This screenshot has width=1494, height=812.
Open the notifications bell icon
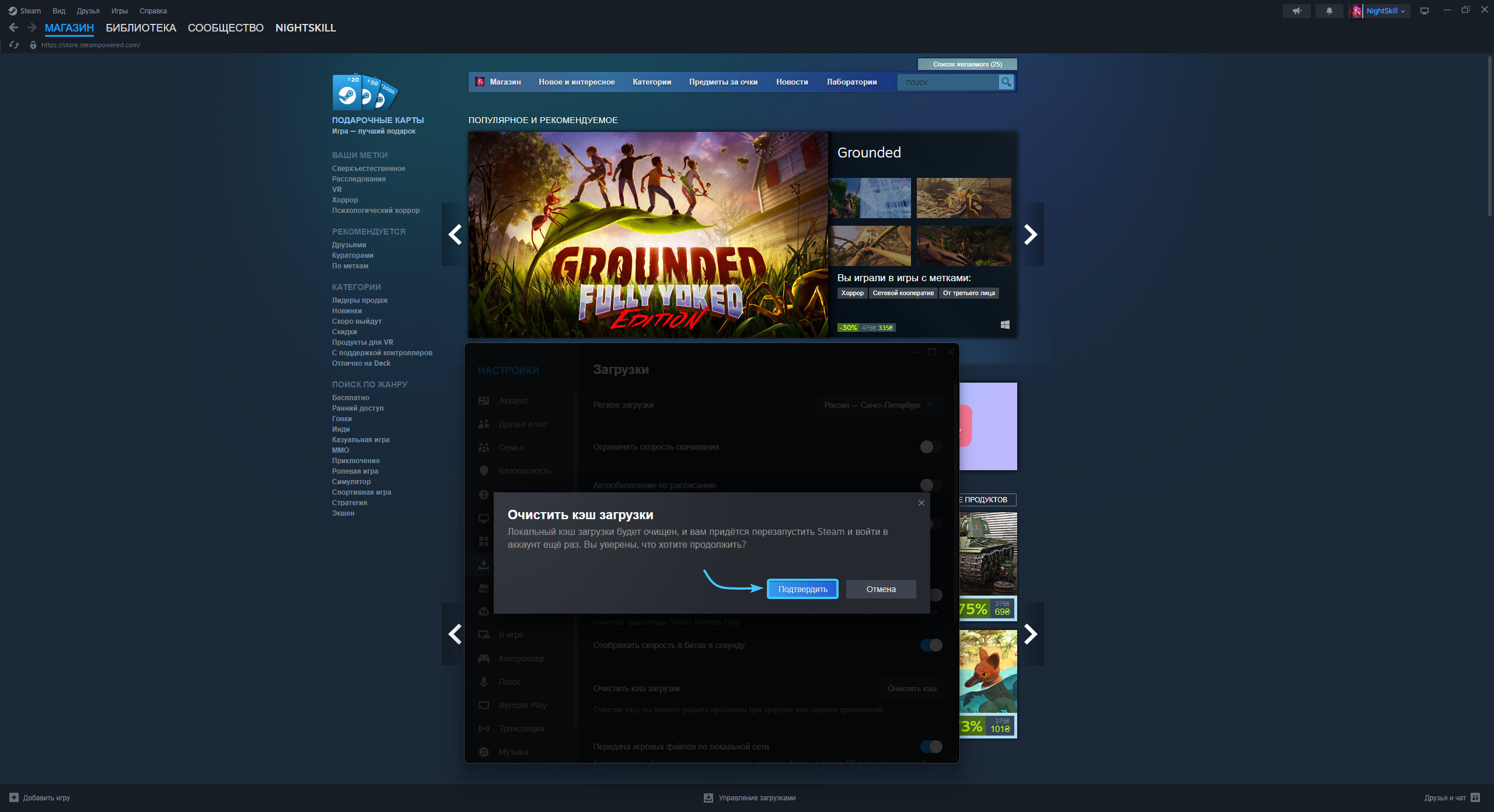coord(1329,11)
